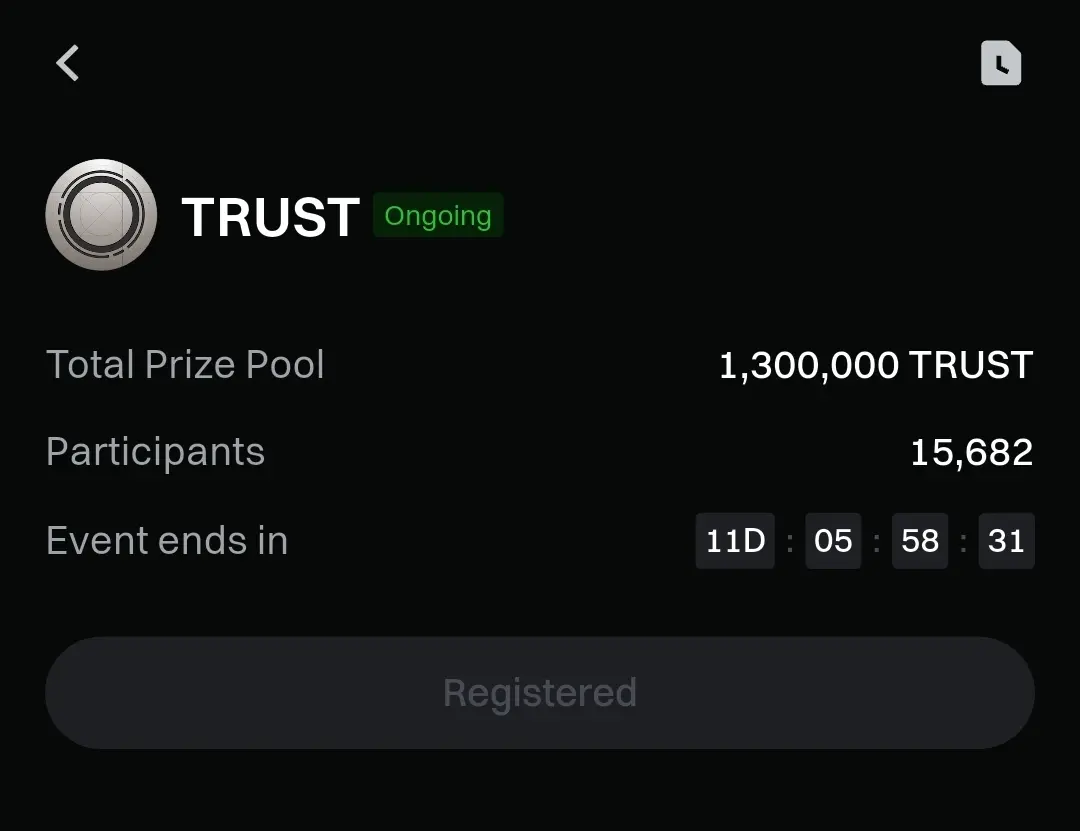This screenshot has height=831, width=1080.
Task: Go back using the left arrow
Action: (x=68, y=63)
